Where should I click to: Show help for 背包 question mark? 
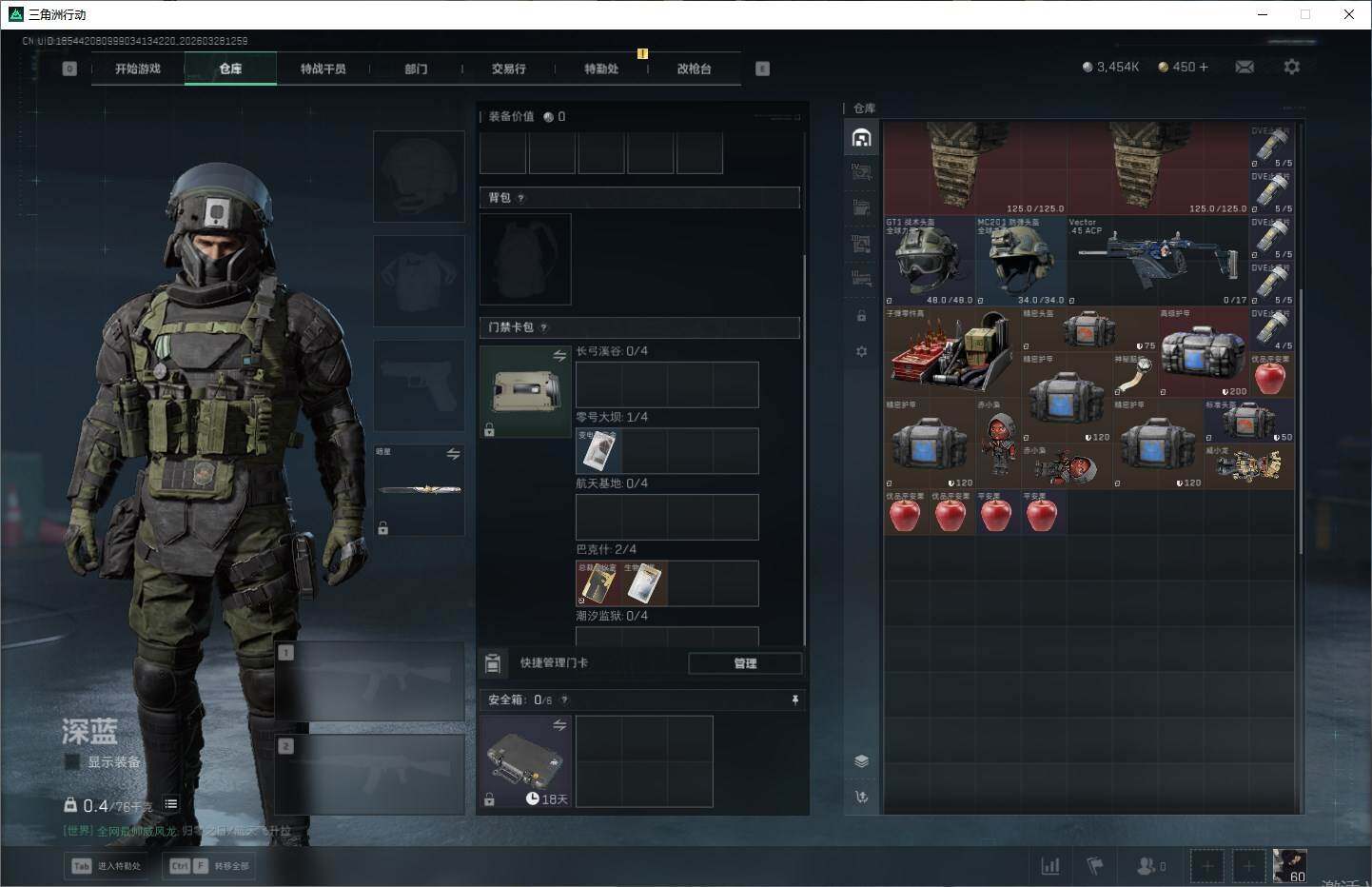pos(521,198)
